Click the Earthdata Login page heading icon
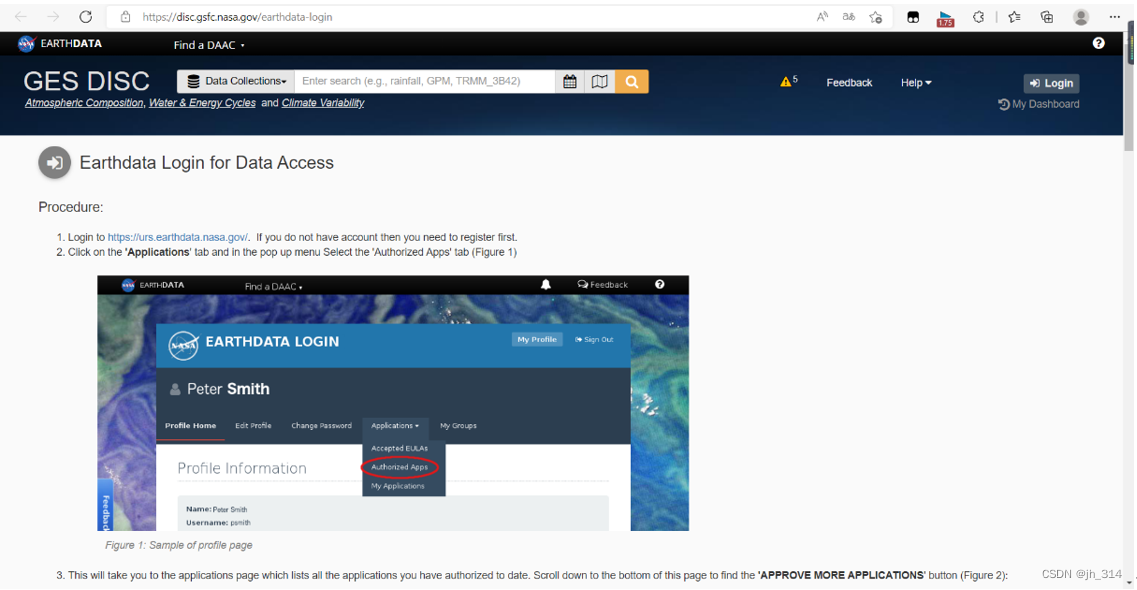 (54, 162)
